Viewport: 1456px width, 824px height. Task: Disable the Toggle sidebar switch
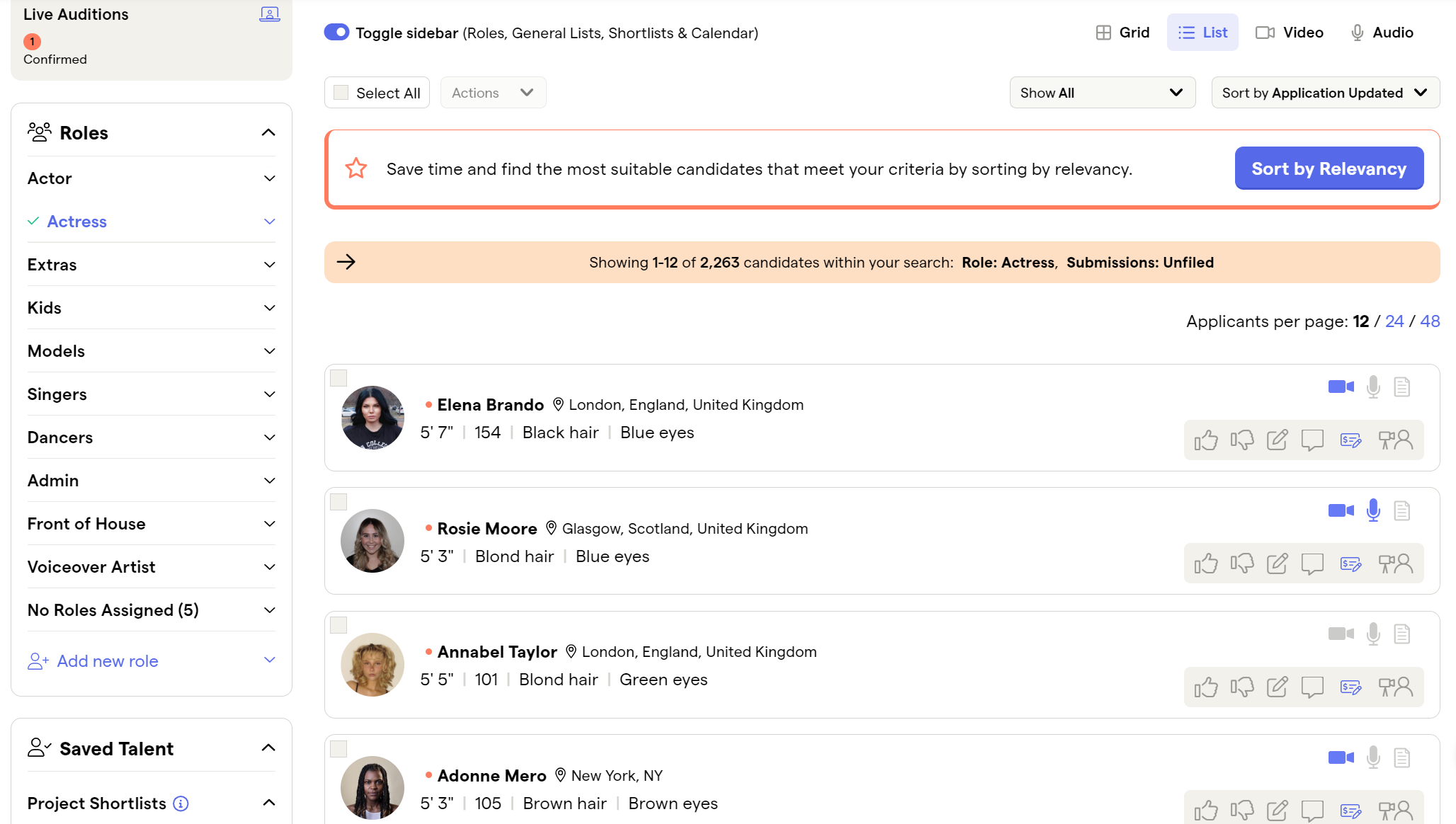pos(336,32)
